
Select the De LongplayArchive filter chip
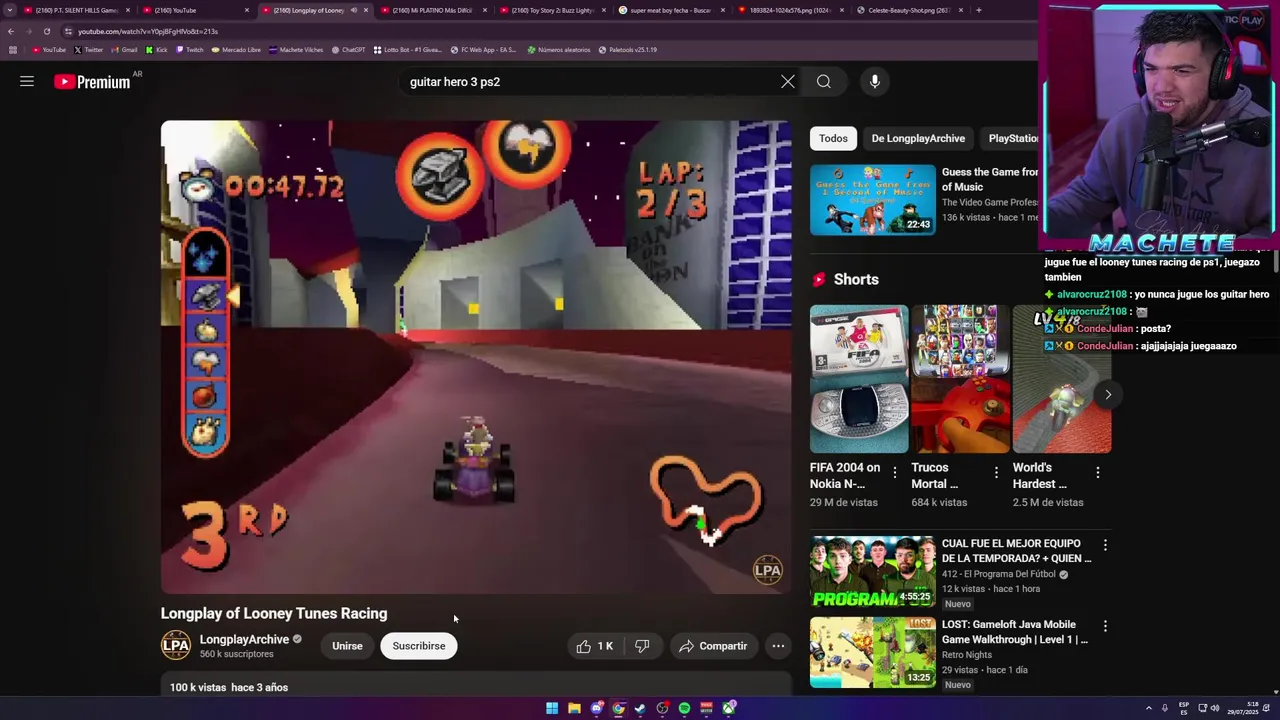coord(918,138)
